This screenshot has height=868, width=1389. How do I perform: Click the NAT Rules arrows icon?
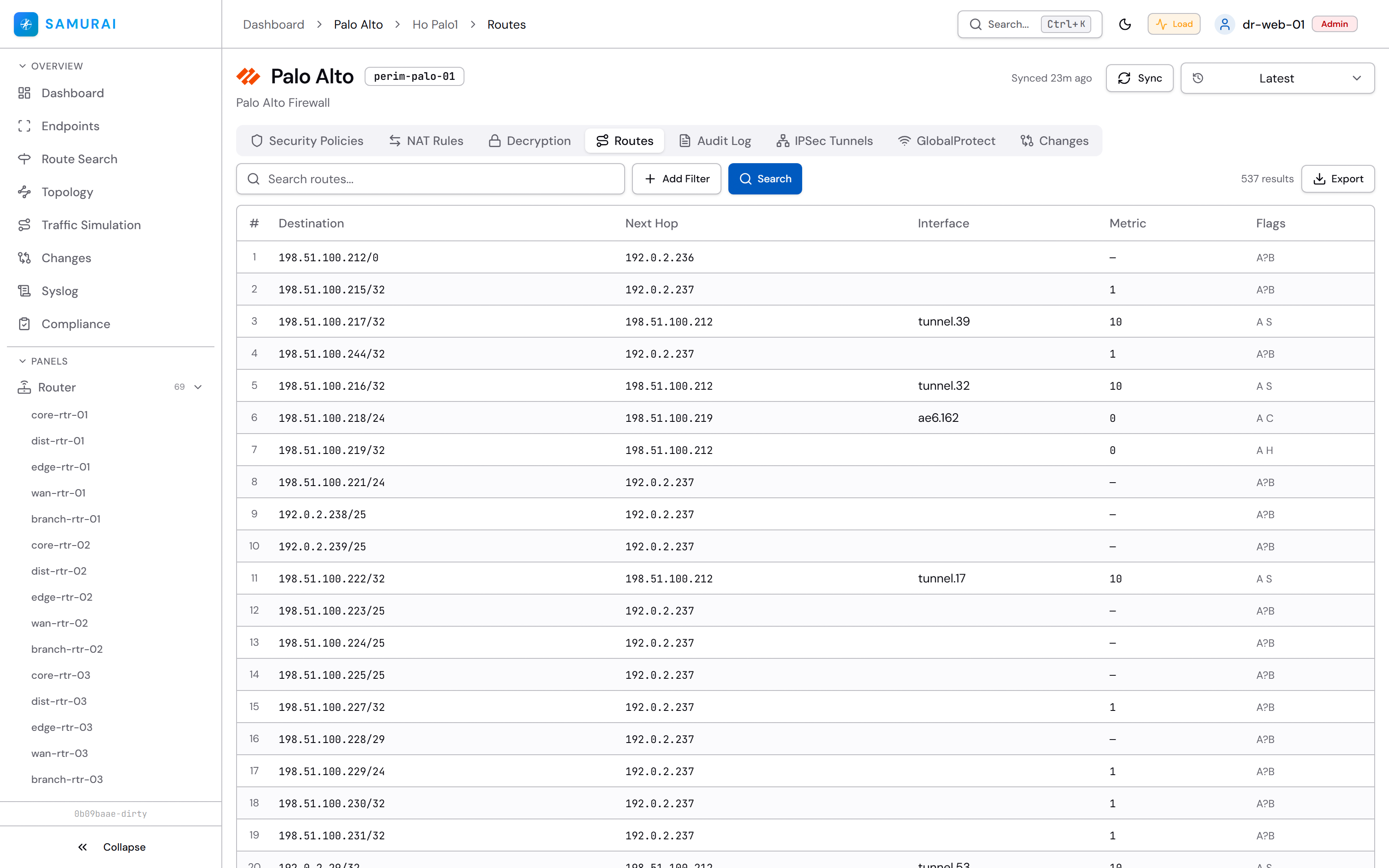pos(395,141)
